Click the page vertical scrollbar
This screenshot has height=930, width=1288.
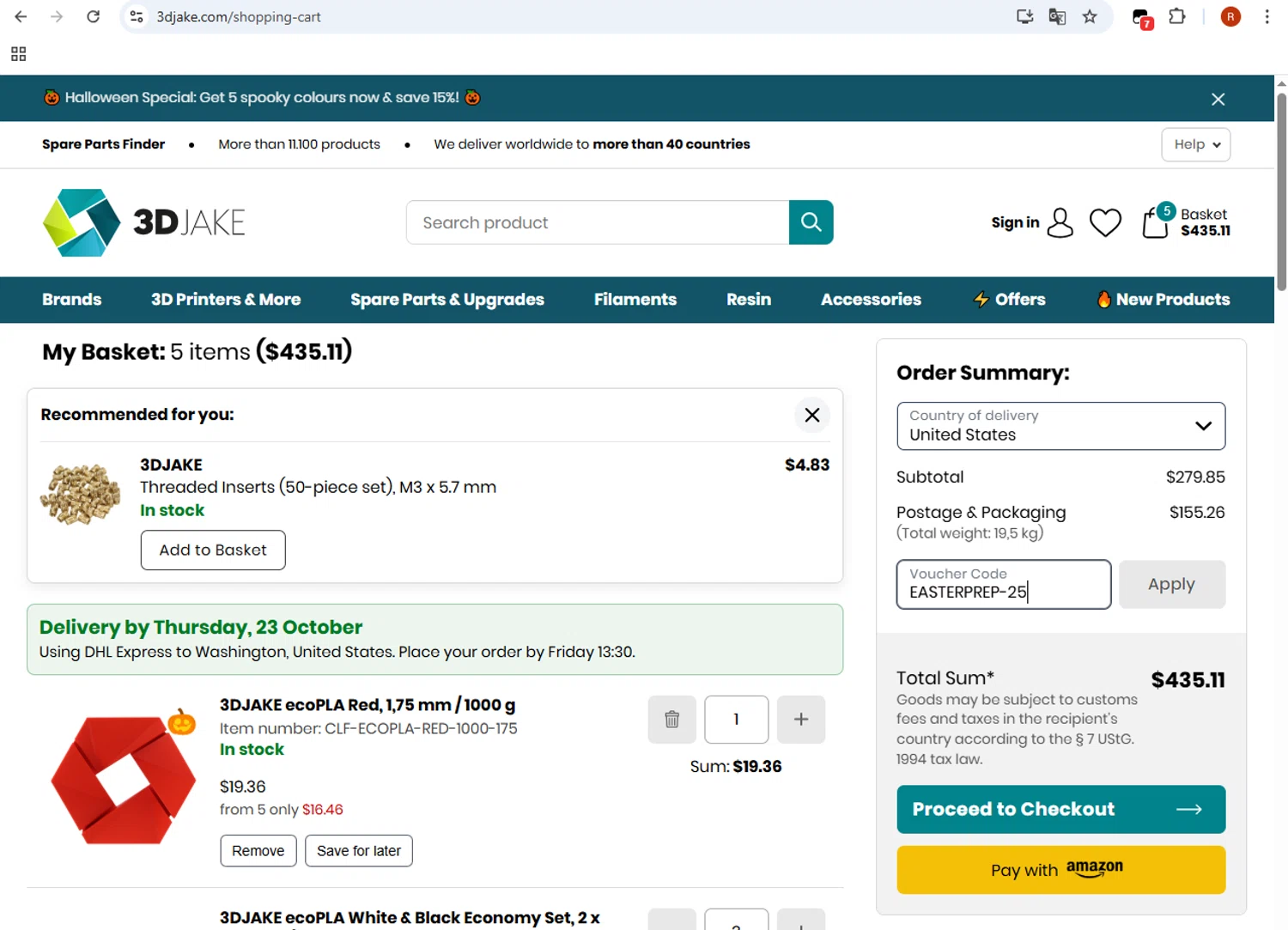pyautogui.click(x=1281, y=191)
